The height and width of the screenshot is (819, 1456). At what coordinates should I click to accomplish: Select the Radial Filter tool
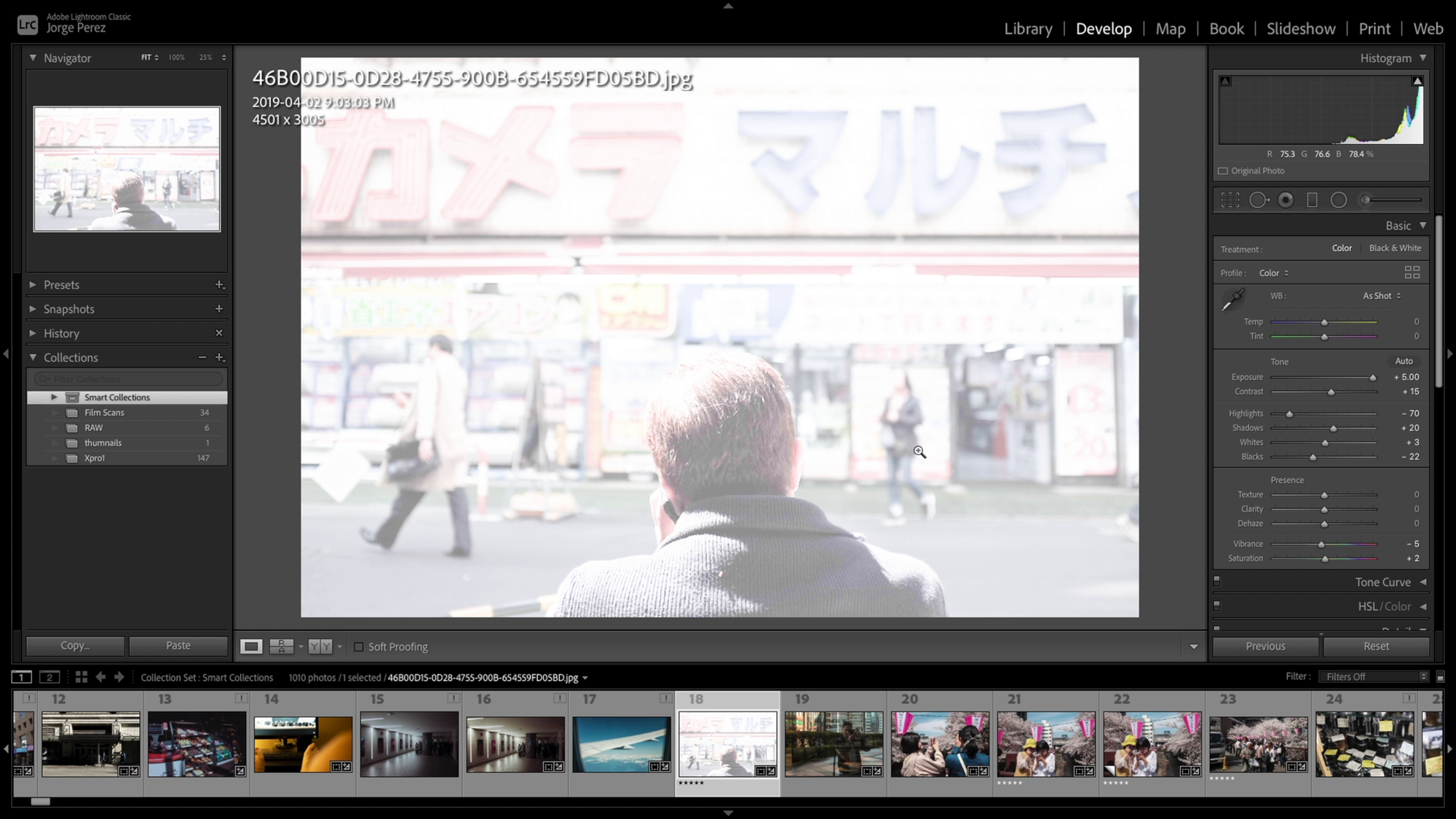click(x=1339, y=200)
